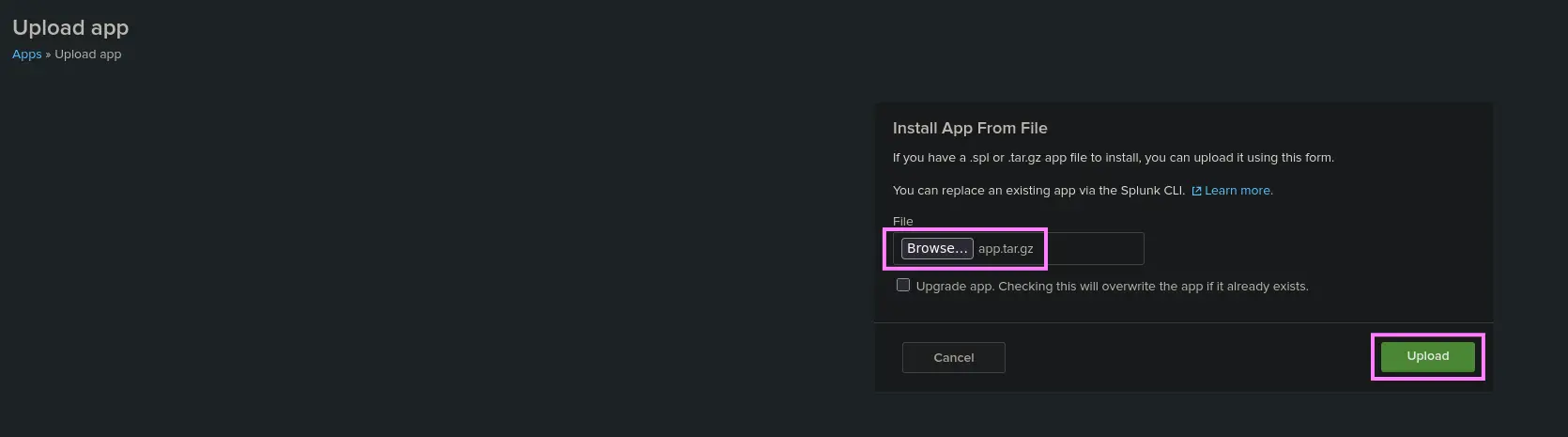The height and width of the screenshot is (437, 1568).
Task: Open the Learn more link
Action: click(x=1238, y=191)
